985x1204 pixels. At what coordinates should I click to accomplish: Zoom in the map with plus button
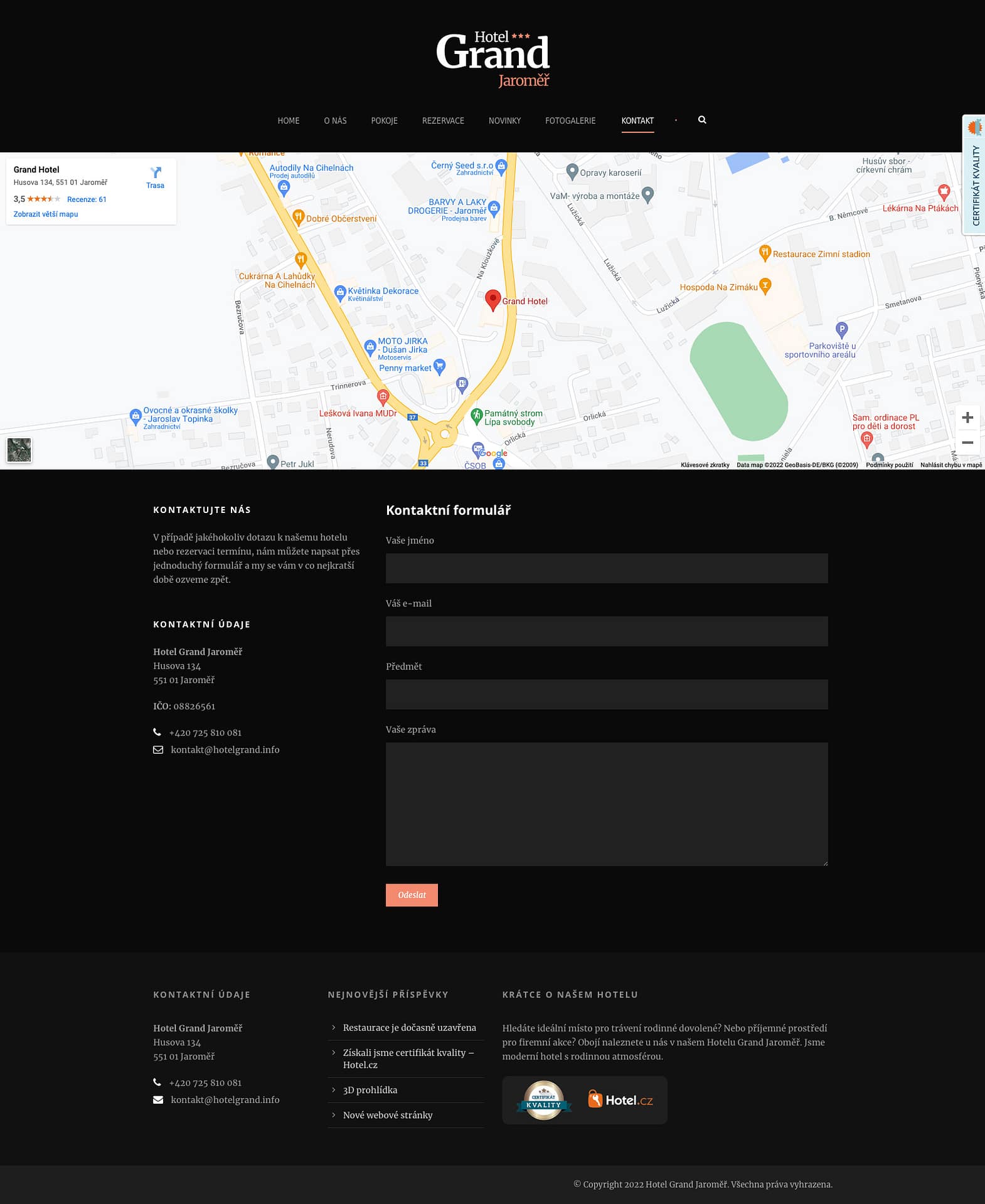point(967,418)
